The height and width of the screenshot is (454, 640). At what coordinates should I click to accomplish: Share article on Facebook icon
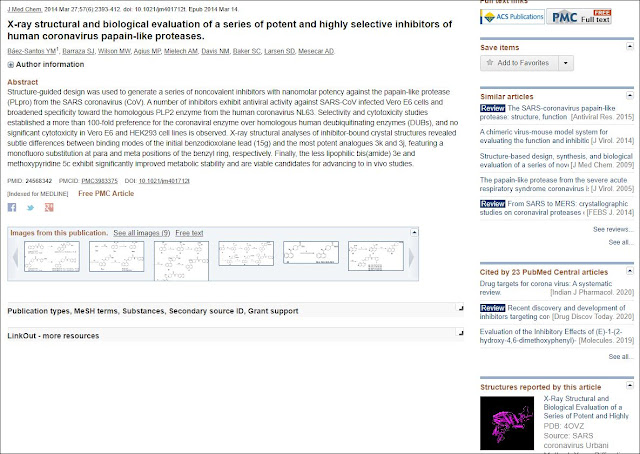tap(12, 207)
